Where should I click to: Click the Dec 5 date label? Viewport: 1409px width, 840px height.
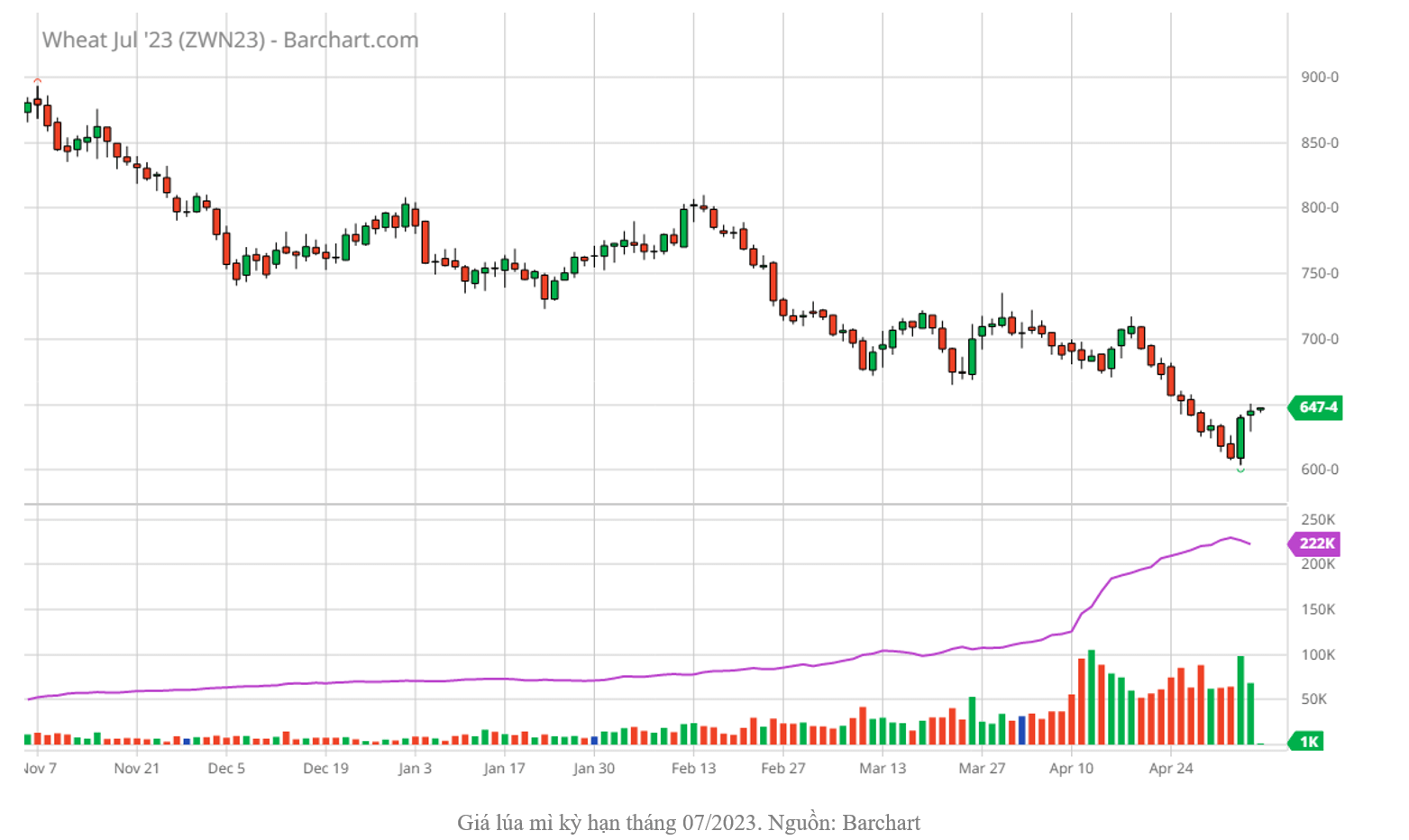click(x=226, y=769)
